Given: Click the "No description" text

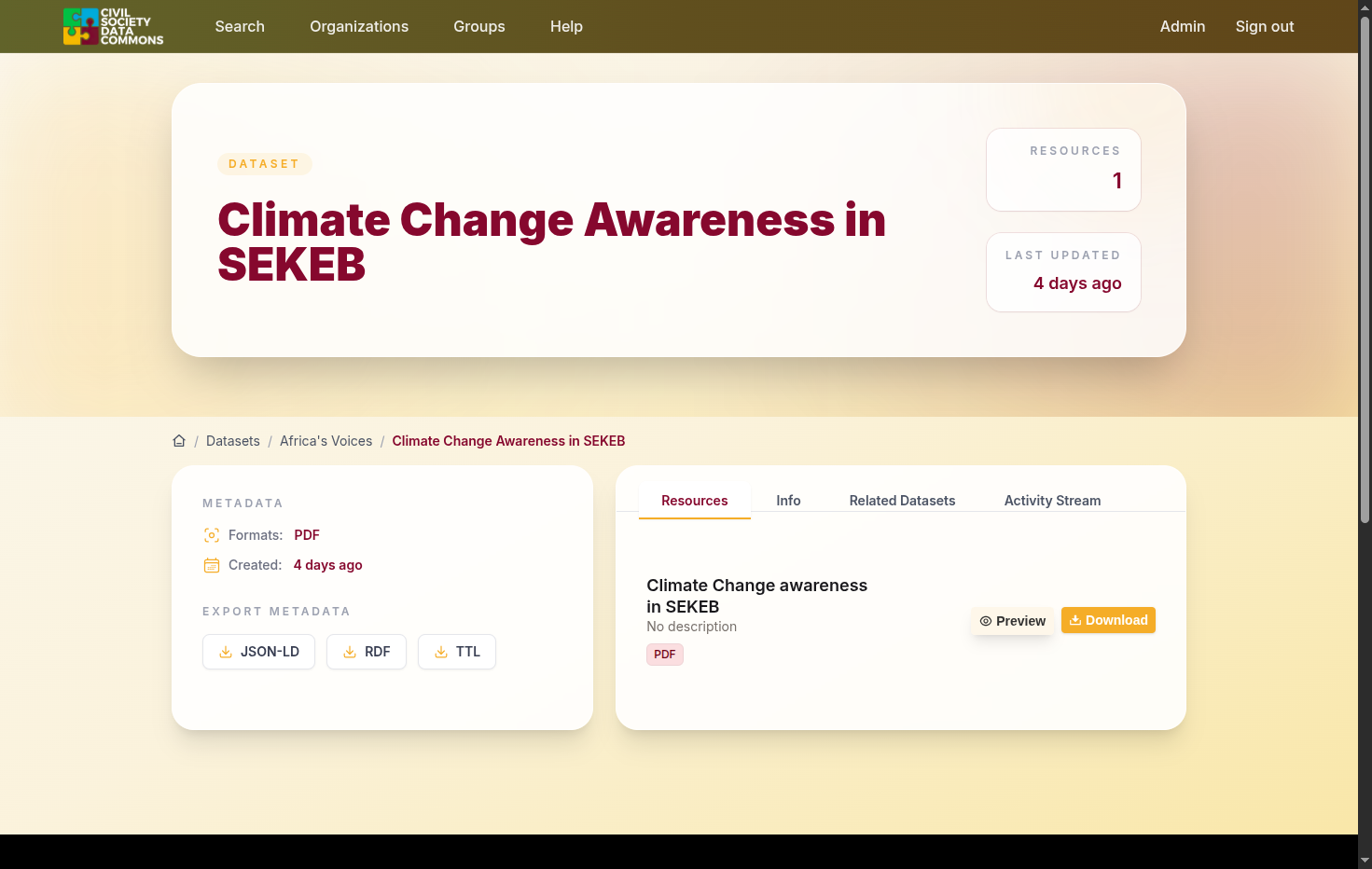Looking at the screenshot, I should coord(691,627).
